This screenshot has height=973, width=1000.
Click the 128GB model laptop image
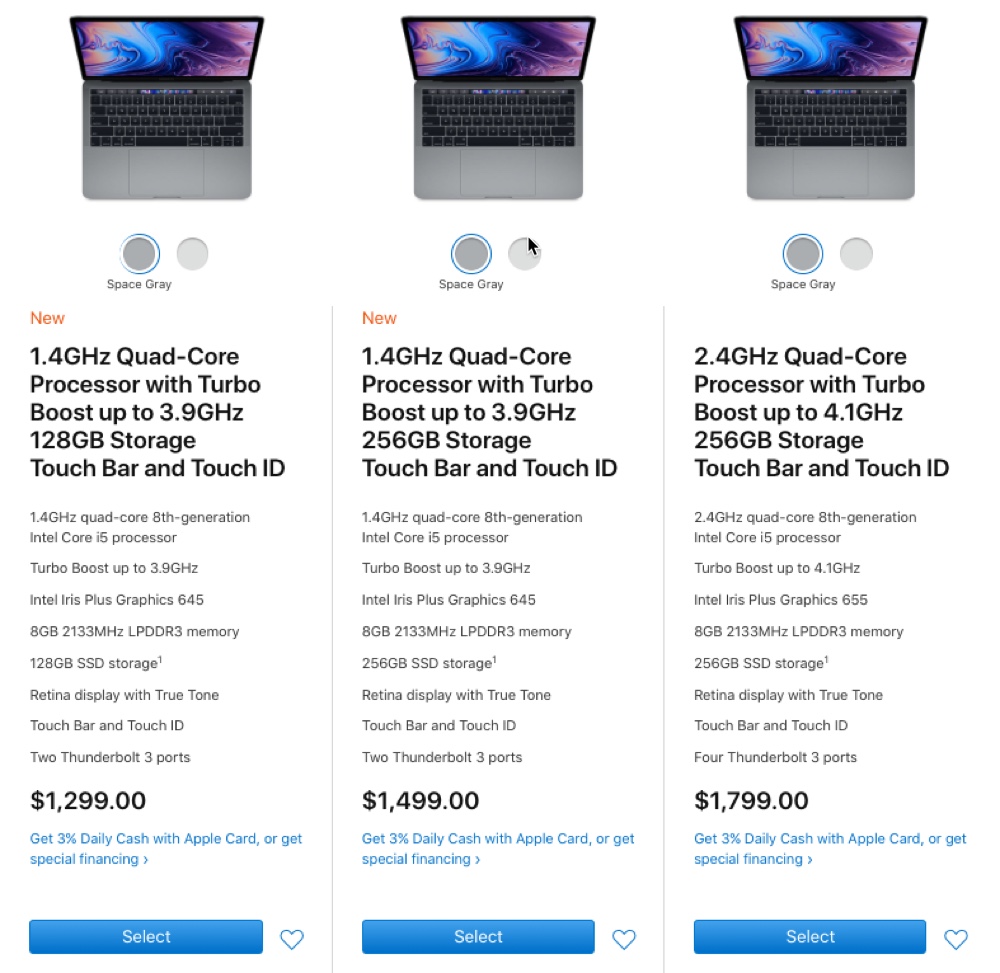tap(166, 108)
